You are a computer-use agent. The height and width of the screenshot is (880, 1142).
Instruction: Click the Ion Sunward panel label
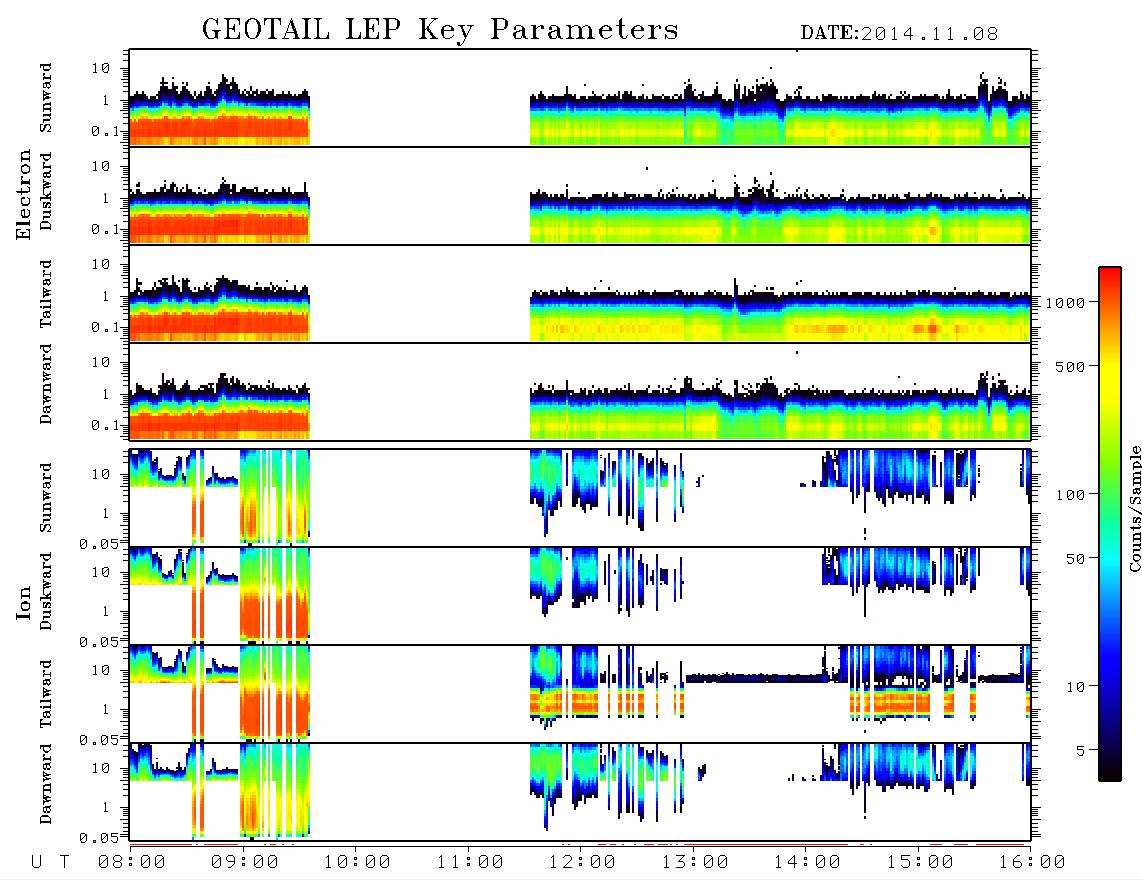[46, 498]
